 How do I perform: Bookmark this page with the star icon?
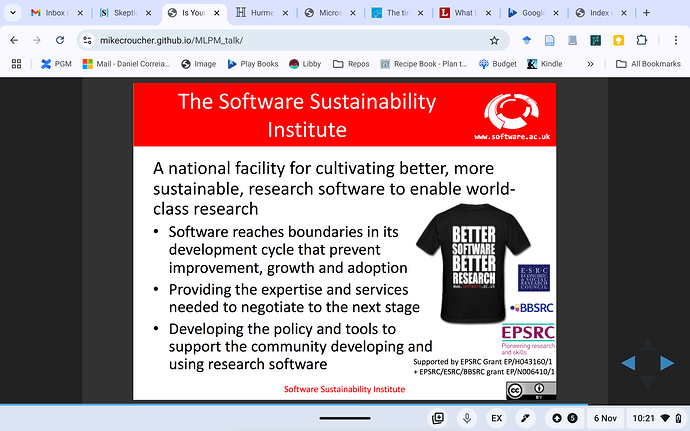pyautogui.click(x=494, y=41)
